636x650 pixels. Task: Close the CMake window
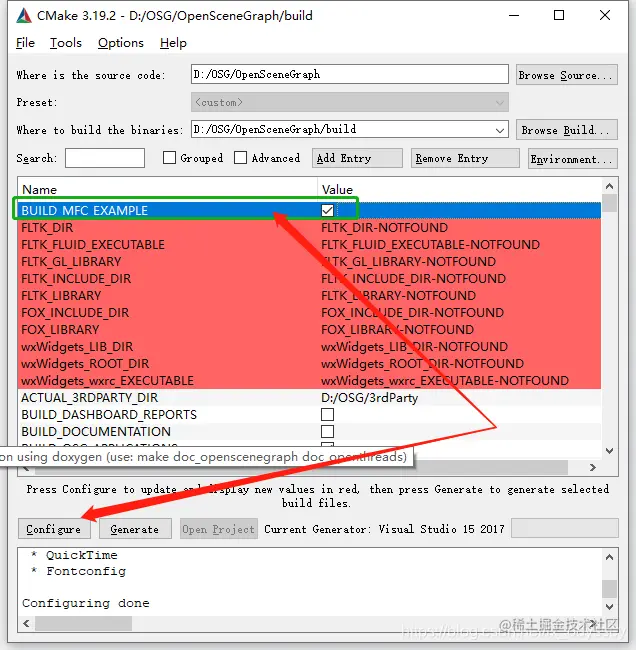point(605,16)
